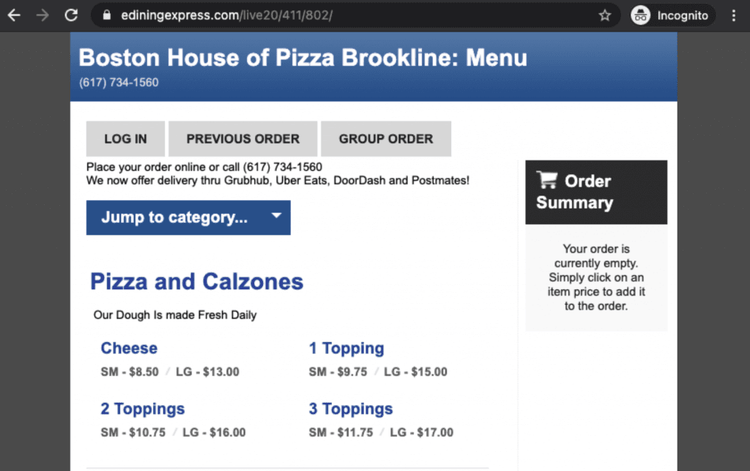
Task: Reload the page with refresh icon
Action: (x=71, y=16)
